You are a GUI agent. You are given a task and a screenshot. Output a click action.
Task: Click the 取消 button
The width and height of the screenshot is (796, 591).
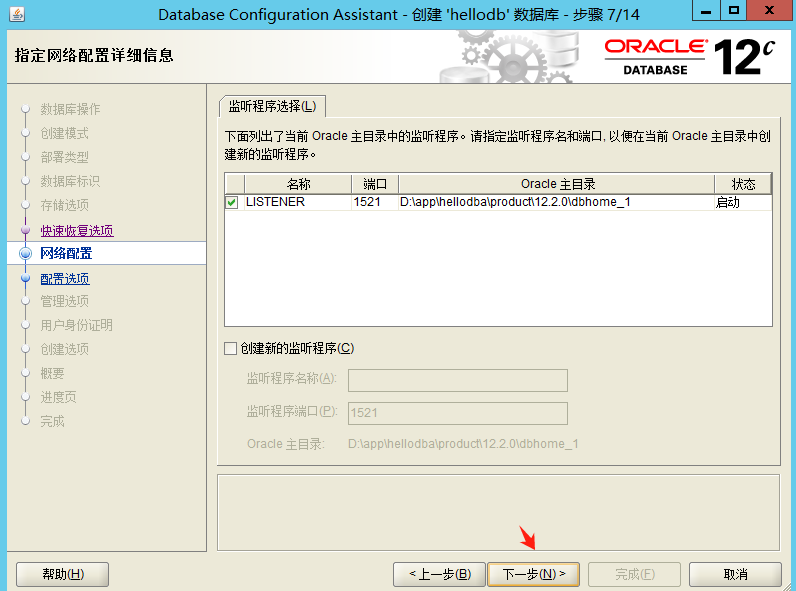click(x=735, y=574)
